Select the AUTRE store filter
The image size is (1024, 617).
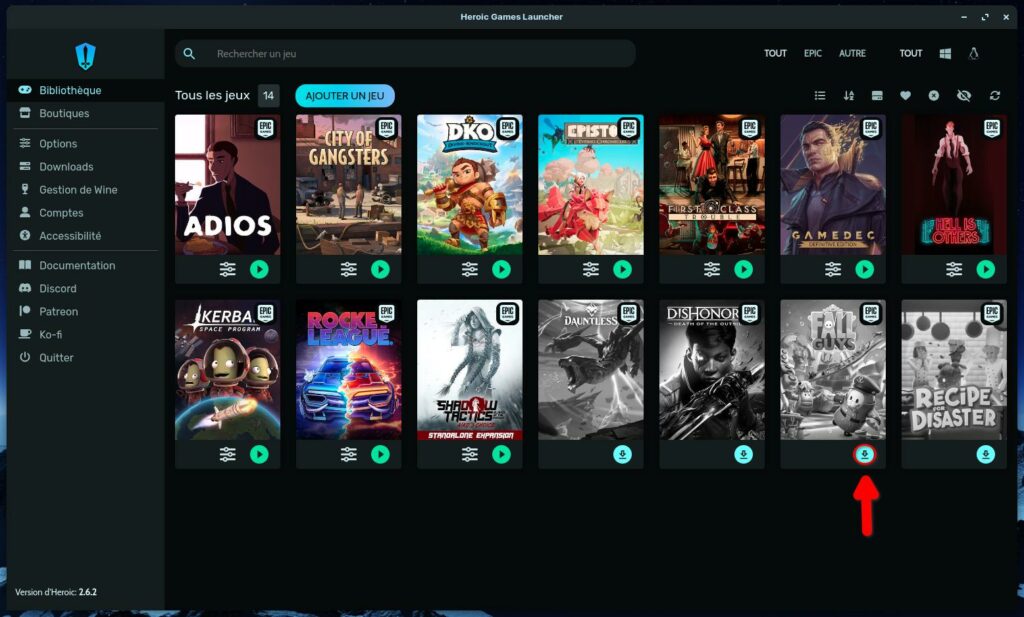tap(852, 54)
